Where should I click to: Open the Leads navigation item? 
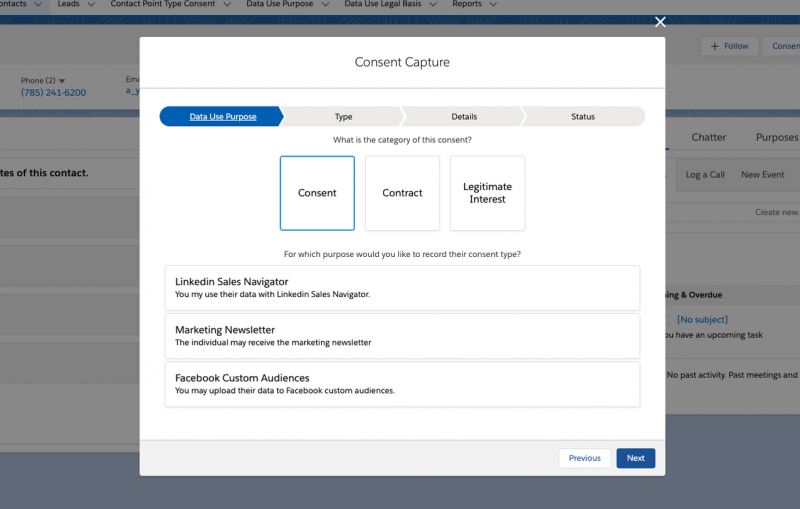(x=68, y=4)
